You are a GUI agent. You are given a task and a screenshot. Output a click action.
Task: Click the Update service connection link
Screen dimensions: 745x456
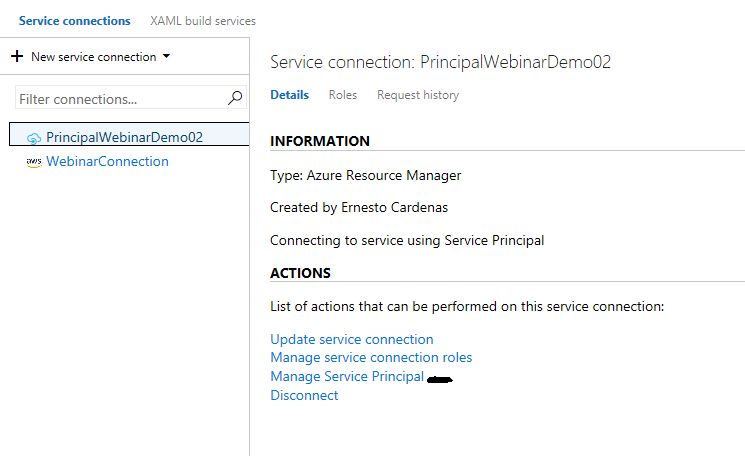point(352,339)
